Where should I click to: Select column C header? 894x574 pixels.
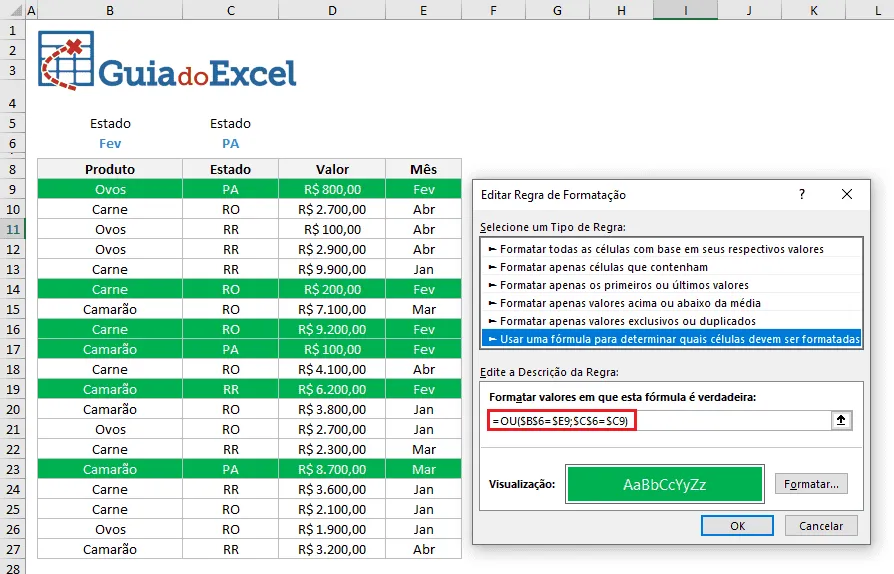click(230, 10)
